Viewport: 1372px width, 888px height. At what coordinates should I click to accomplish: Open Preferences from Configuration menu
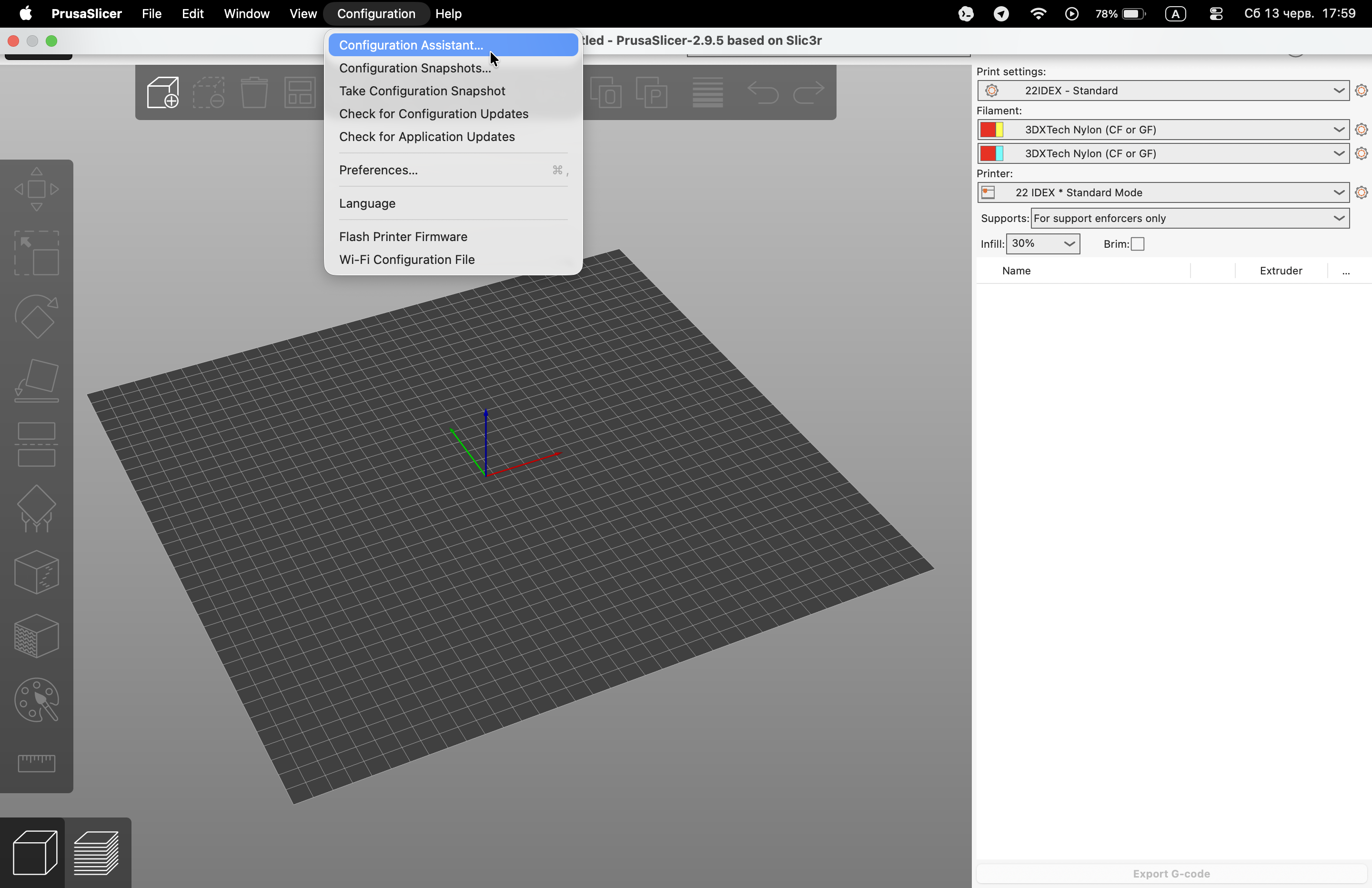pyautogui.click(x=453, y=170)
